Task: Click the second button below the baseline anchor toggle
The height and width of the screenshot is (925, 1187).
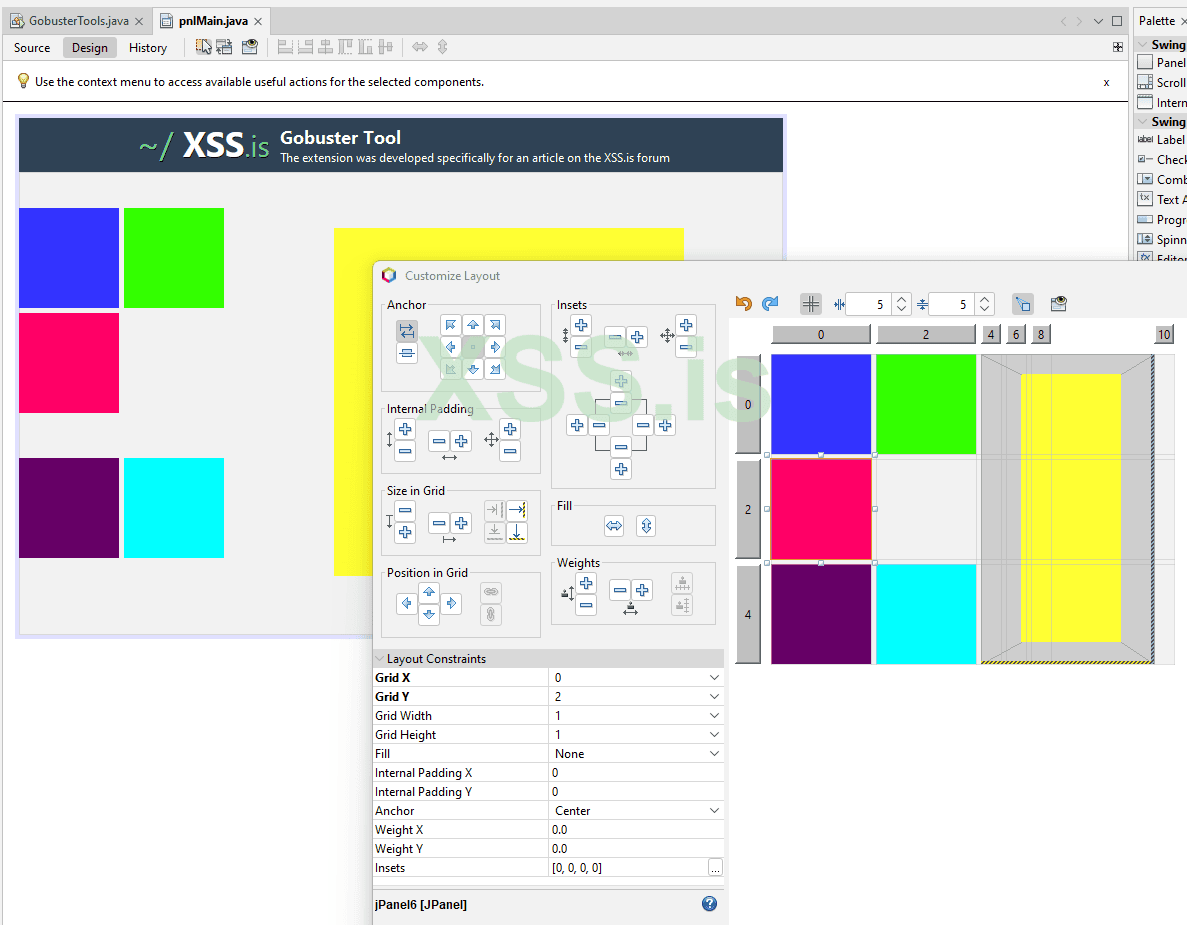Action: coord(407,353)
